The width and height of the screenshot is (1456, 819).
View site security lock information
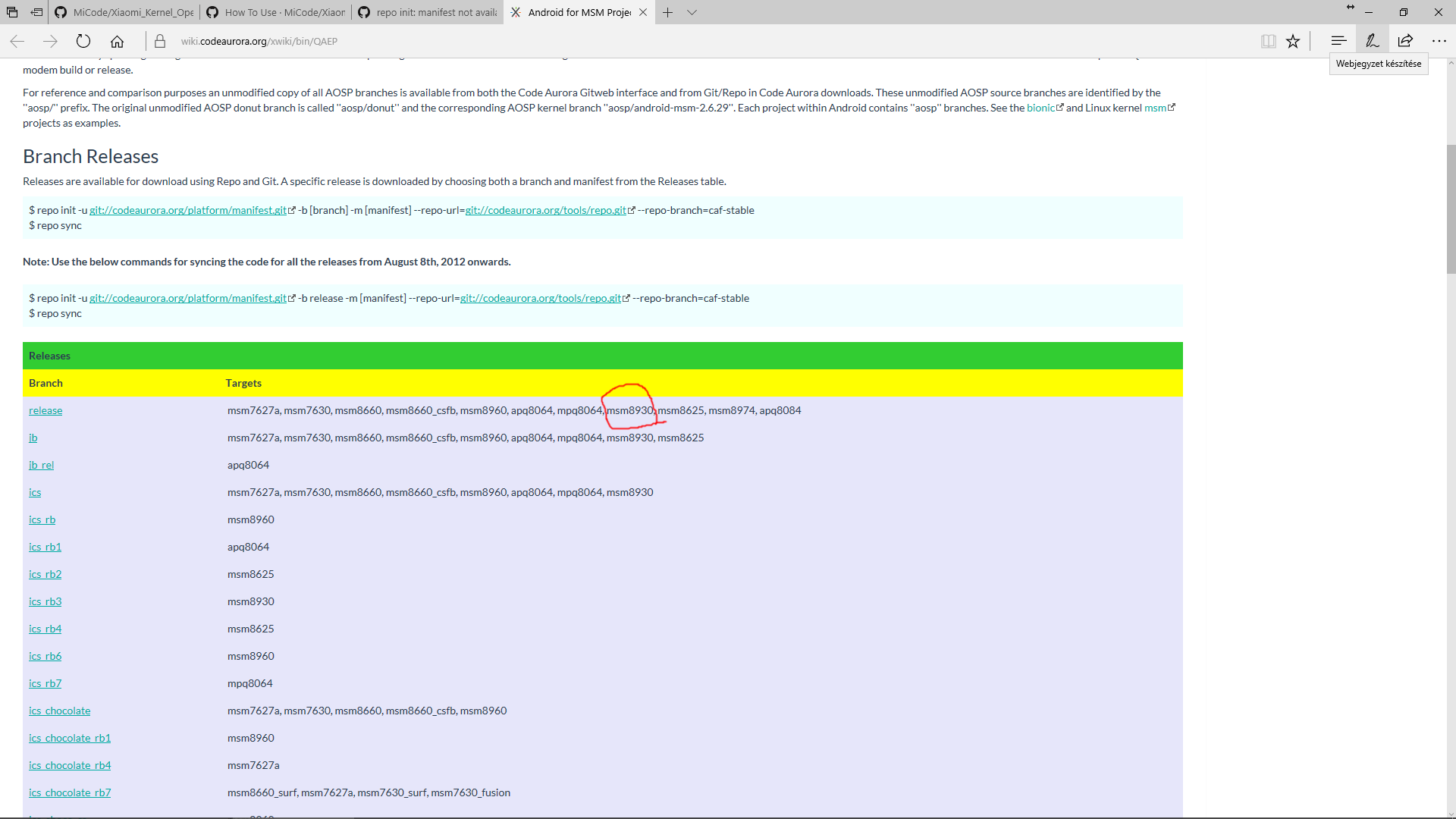160,41
